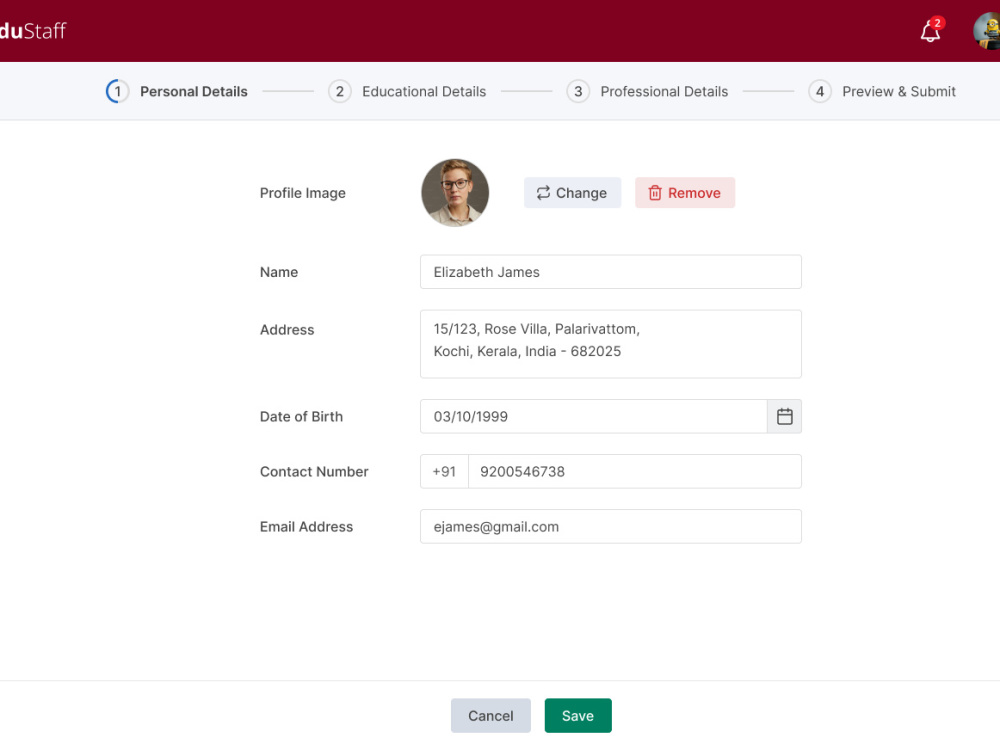Change the profile image
The height and width of the screenshot is (750, 1000).
[x=572, y=193]
